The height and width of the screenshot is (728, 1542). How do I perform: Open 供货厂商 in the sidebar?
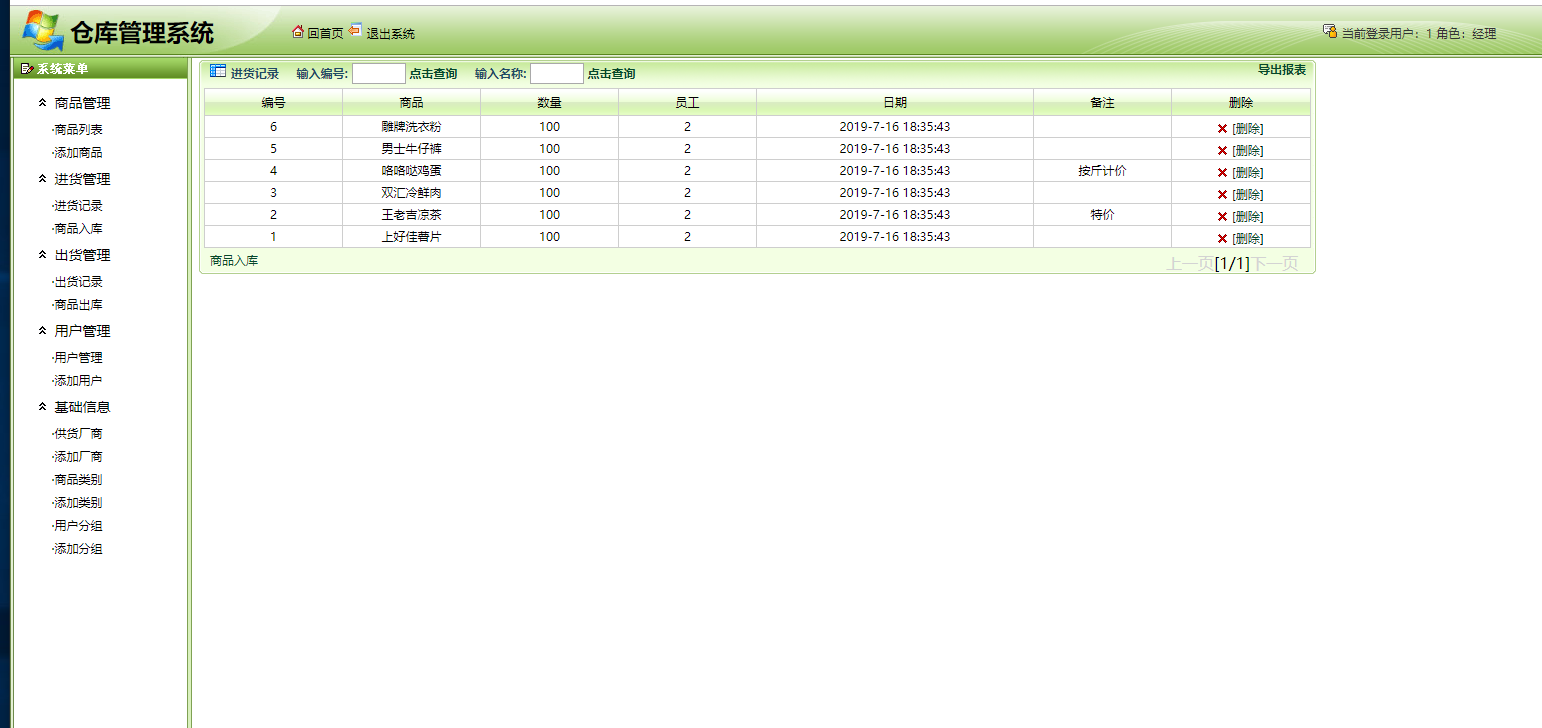(x=78, y=434)
